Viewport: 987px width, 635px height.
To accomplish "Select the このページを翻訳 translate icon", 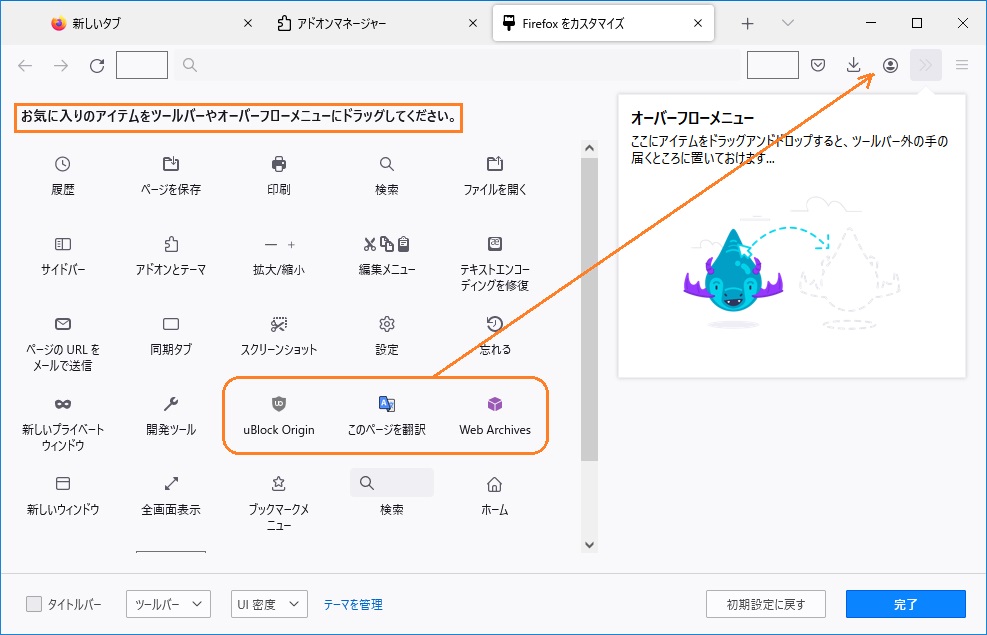I will click(x=387, y=404).
